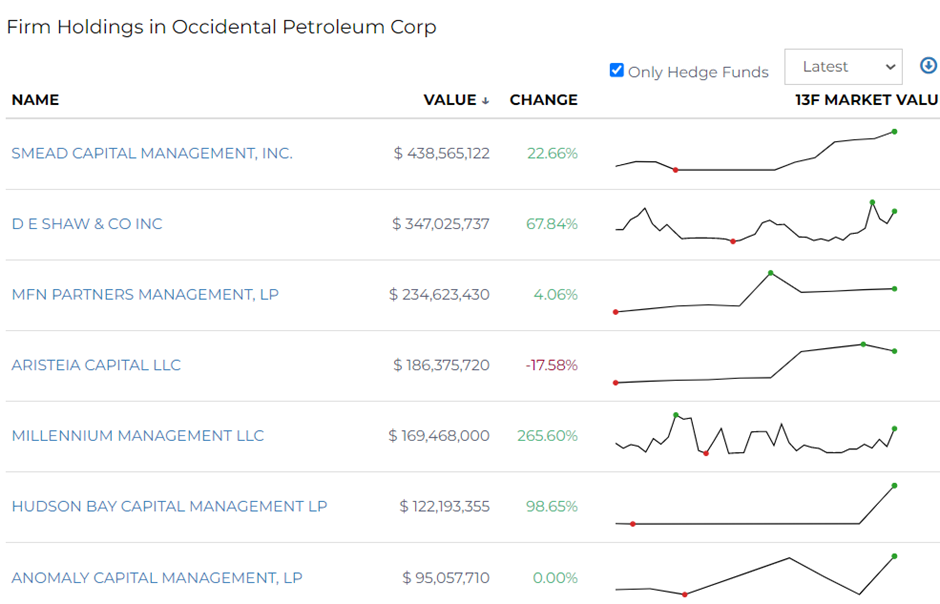940x604 pixels.
Task: Open Smead Capital Management, Inc. link
Action: pyautogui.click(x=152, y=153)
